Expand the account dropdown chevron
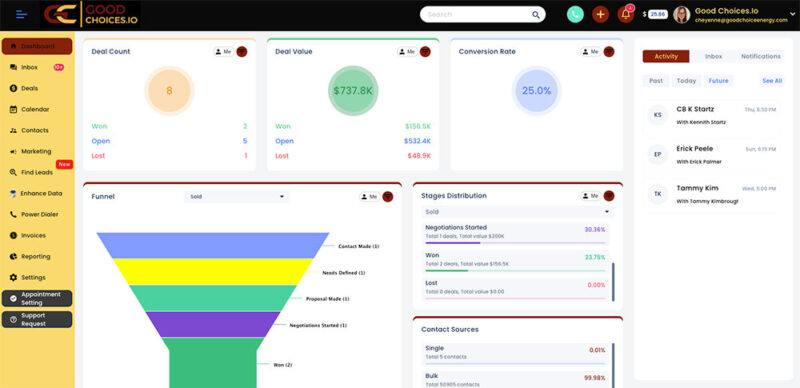This screenshot has width=800, height=388. pos(792,14)
